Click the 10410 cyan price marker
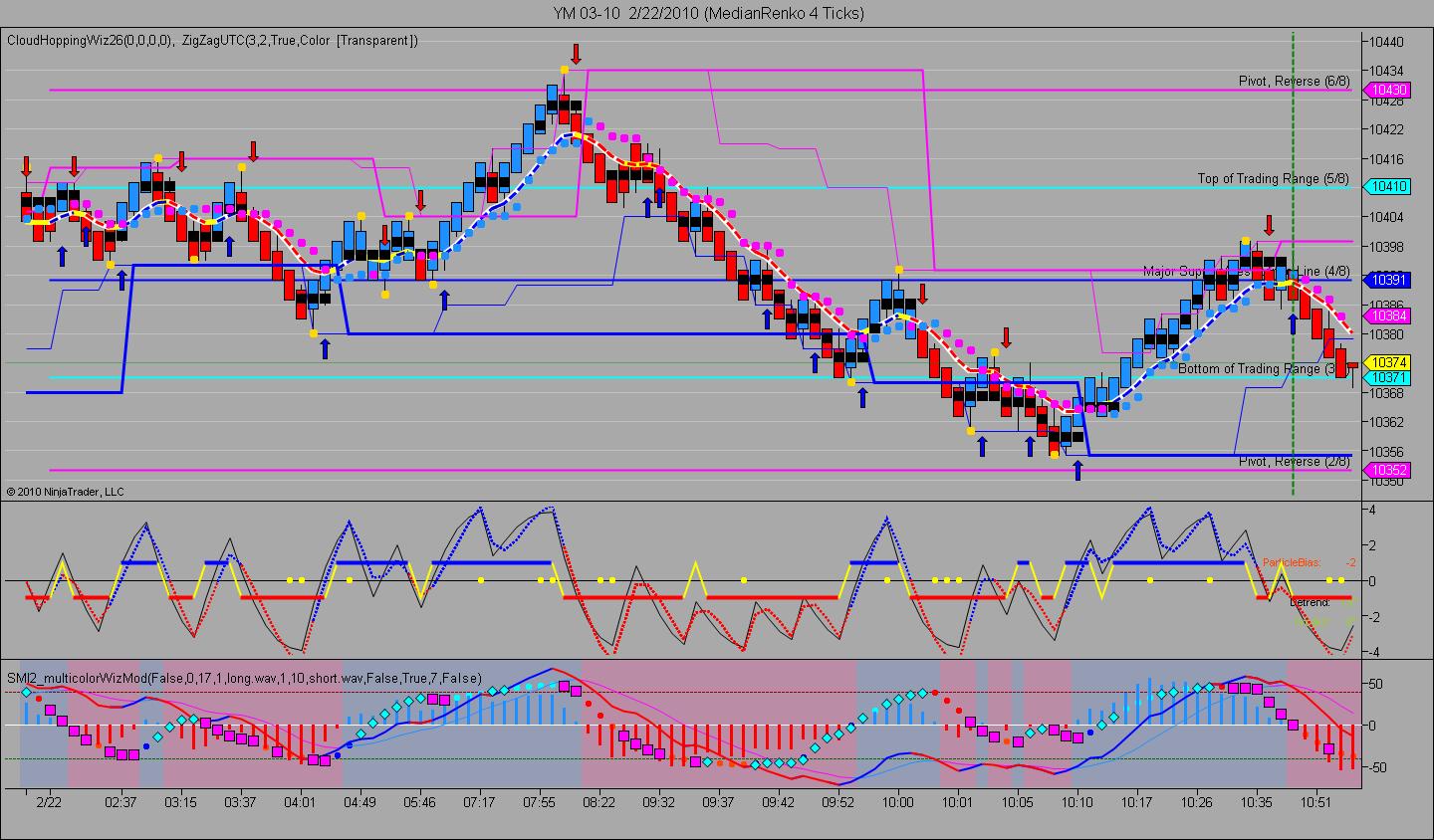Viewport: 1434px width, 840px height. [x=1387, y=186]
